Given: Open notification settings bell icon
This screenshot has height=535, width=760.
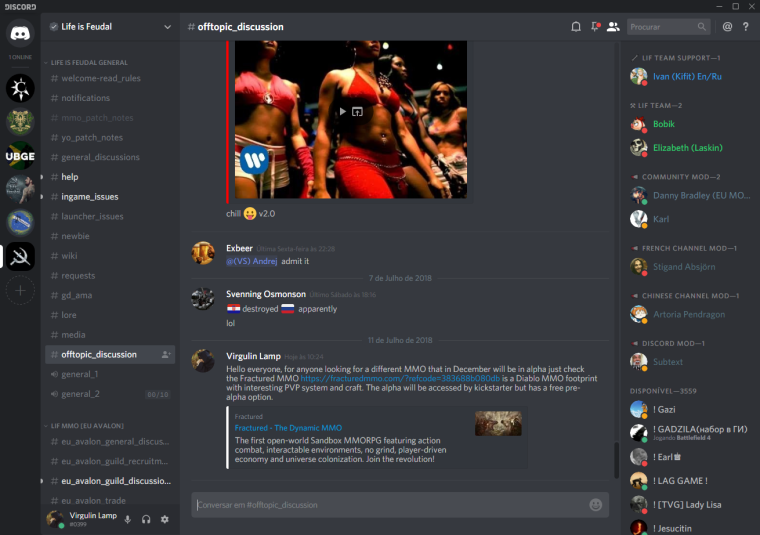Looking at the screenshot, I should (x=576, y=27).
